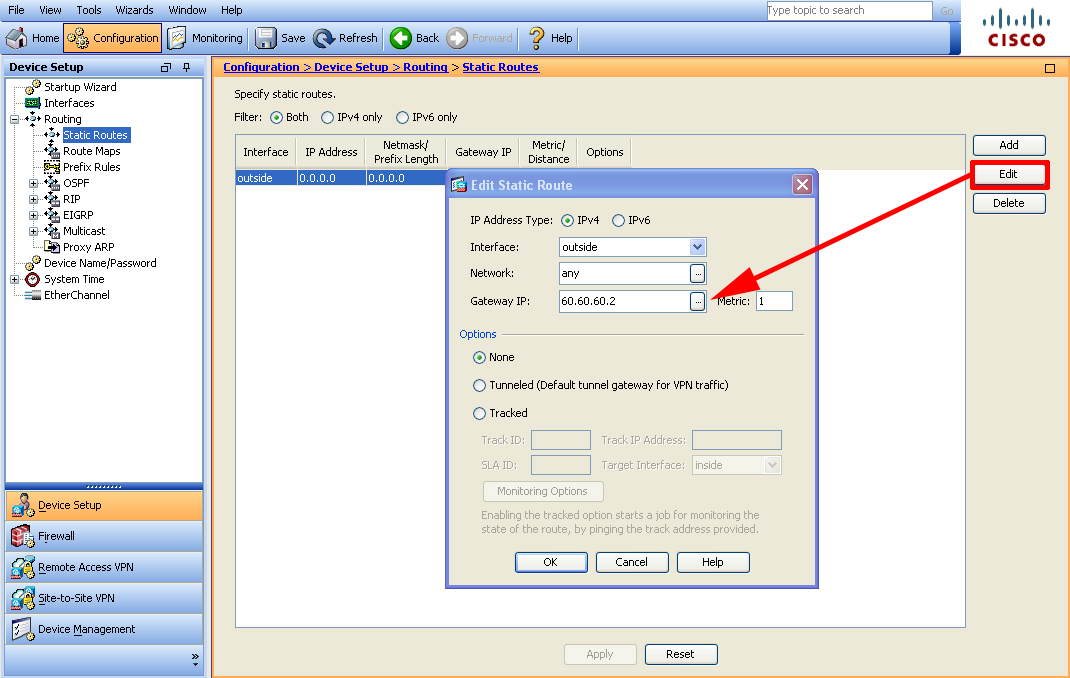
Task: Click the OSPF tree icon
Action: click(x=52, y=183)
